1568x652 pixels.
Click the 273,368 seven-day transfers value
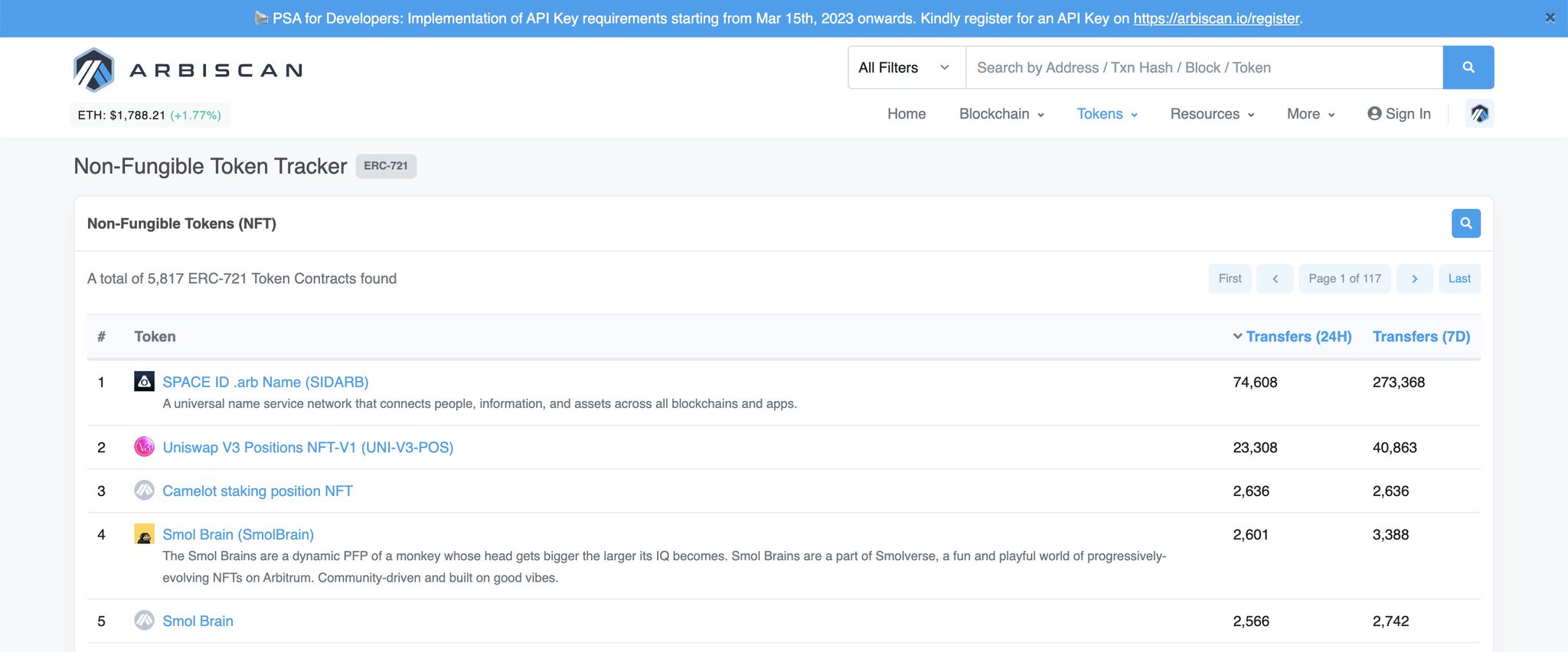[x=1399, y=382]
